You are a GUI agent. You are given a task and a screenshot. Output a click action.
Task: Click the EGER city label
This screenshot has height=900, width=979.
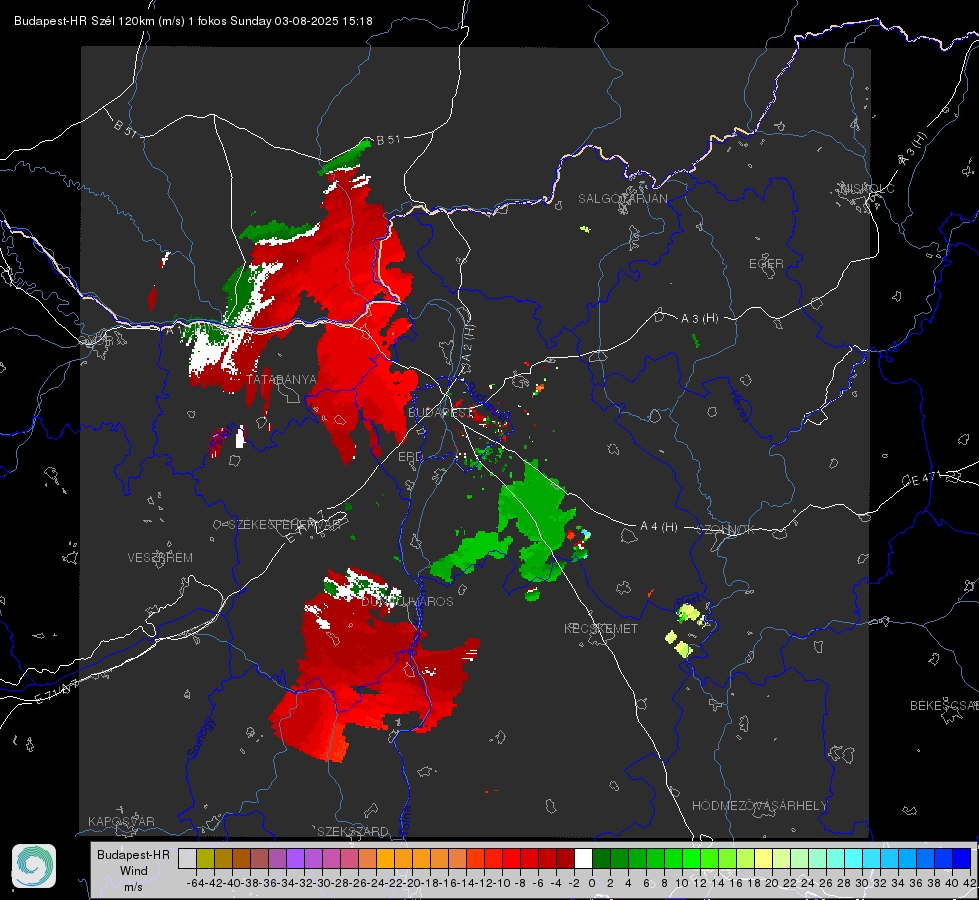point(766,264)
